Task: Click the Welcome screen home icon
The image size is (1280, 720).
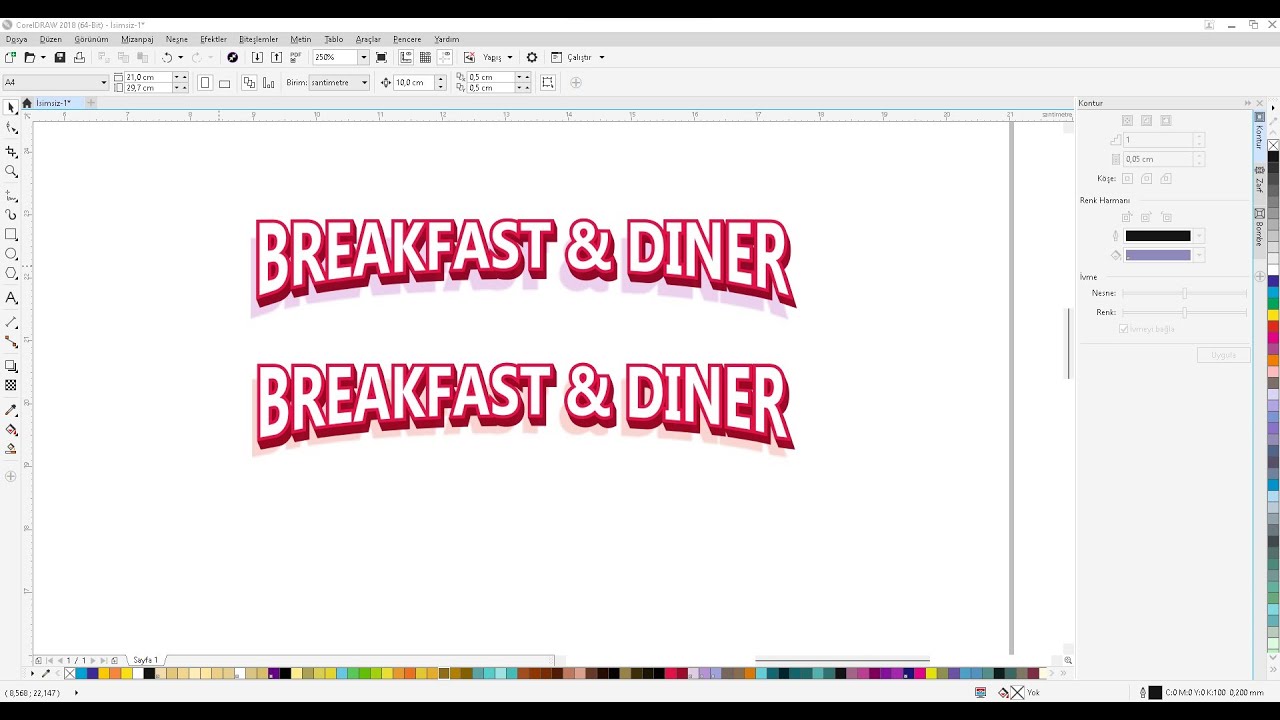Action: [x=27, y=103]
